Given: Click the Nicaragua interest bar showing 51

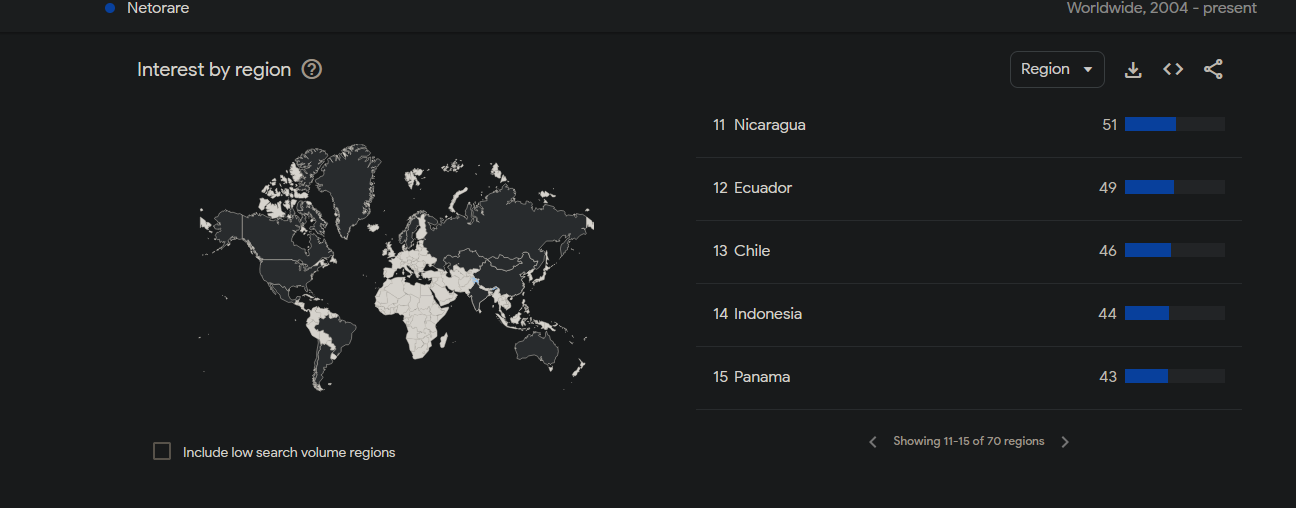Looking at the screenshot, I should [x=1175, y=124].
